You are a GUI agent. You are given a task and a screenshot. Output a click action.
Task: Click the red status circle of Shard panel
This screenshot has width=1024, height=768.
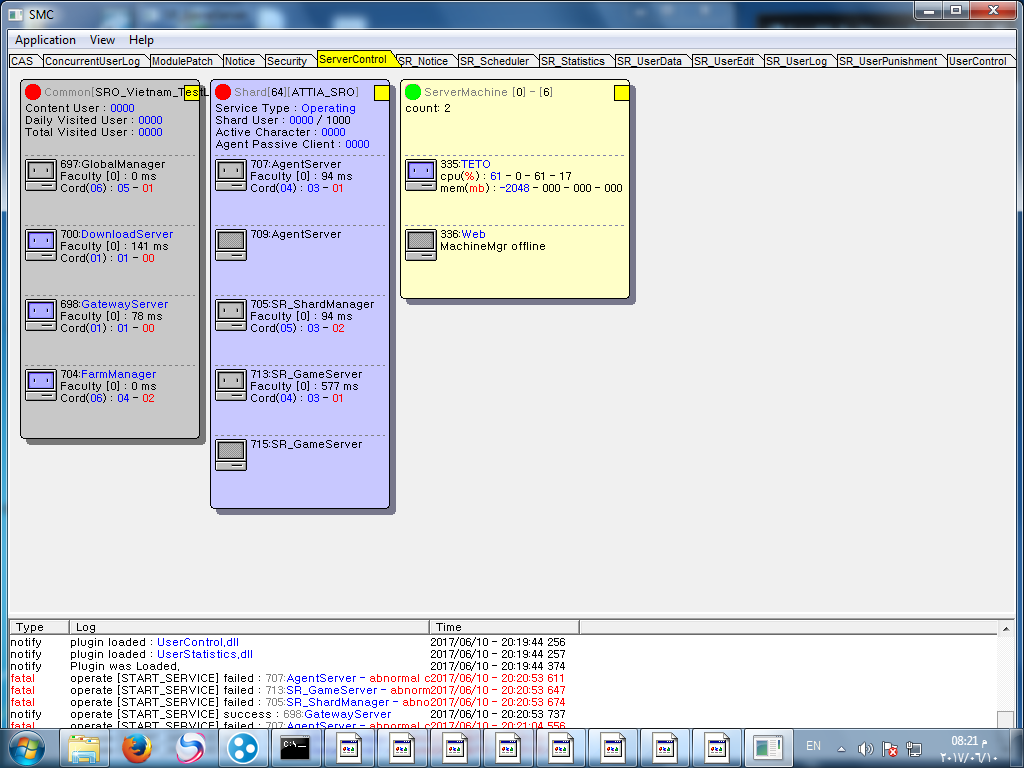tap(223, 92)
